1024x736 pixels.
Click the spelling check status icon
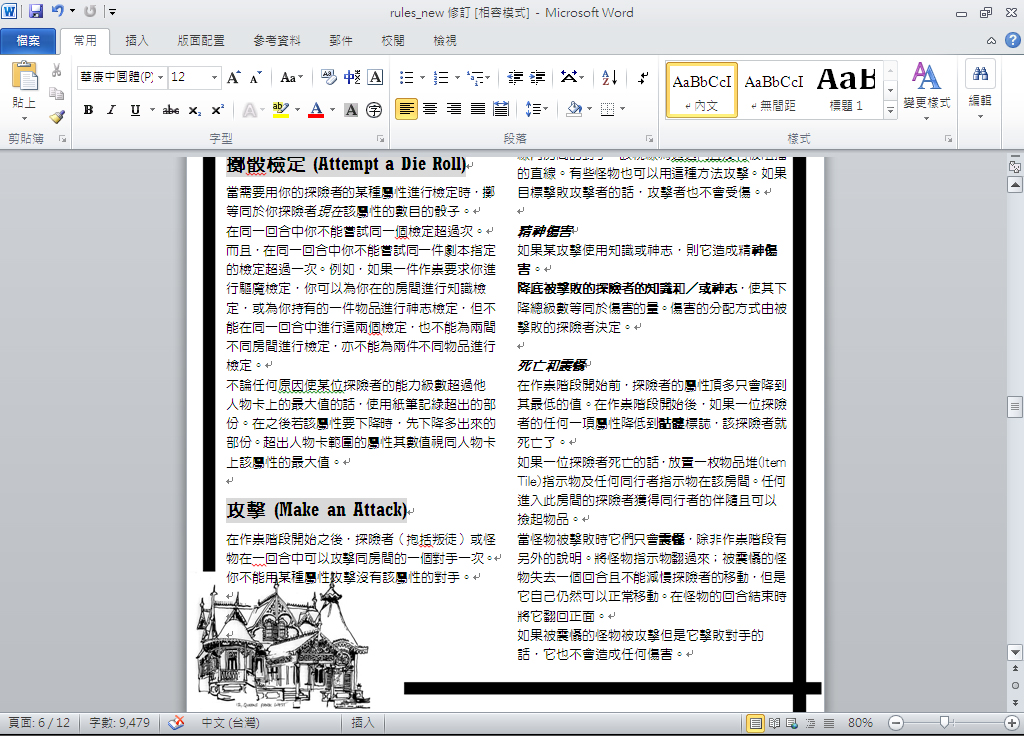click(176, 723)
